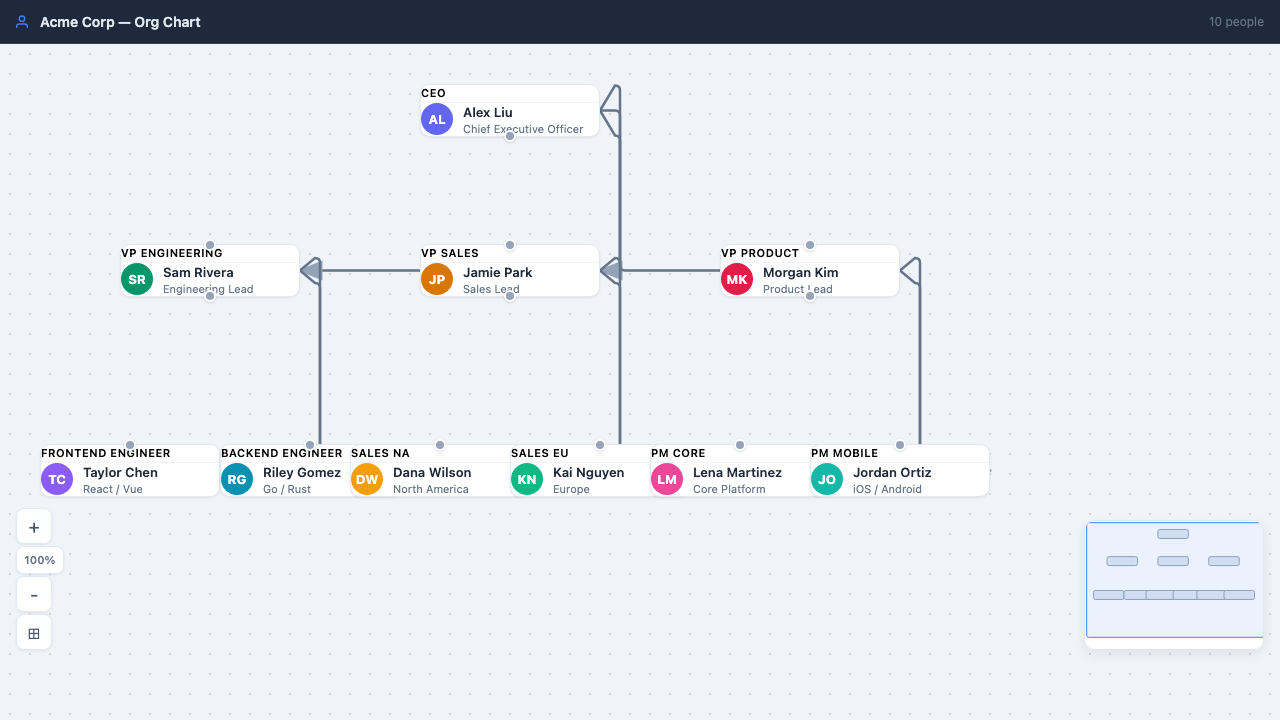The width and height of the screenshot is (1280, 720).
Task: Click the person icon in the header
Action: coord(21,21)
